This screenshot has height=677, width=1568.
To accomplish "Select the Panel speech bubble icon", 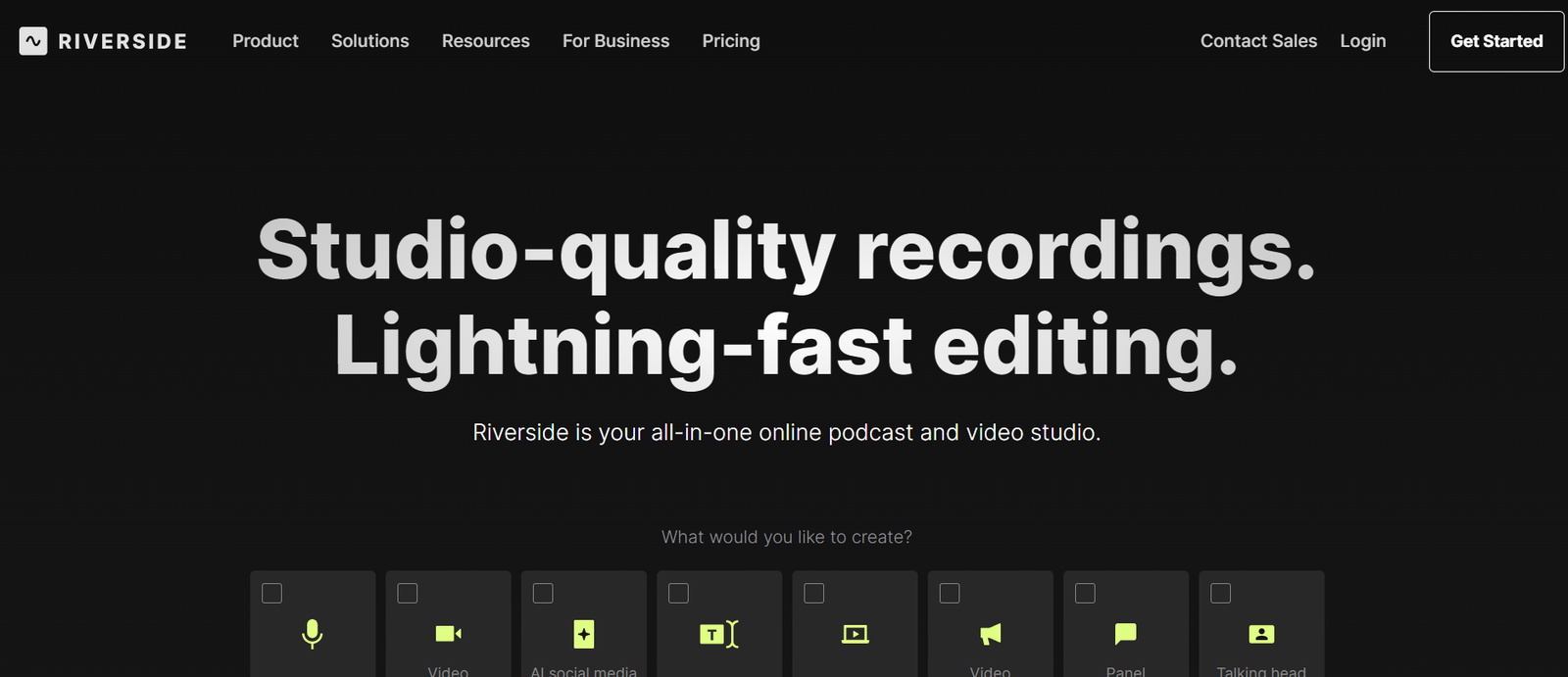I will (x=1126, y=634).
